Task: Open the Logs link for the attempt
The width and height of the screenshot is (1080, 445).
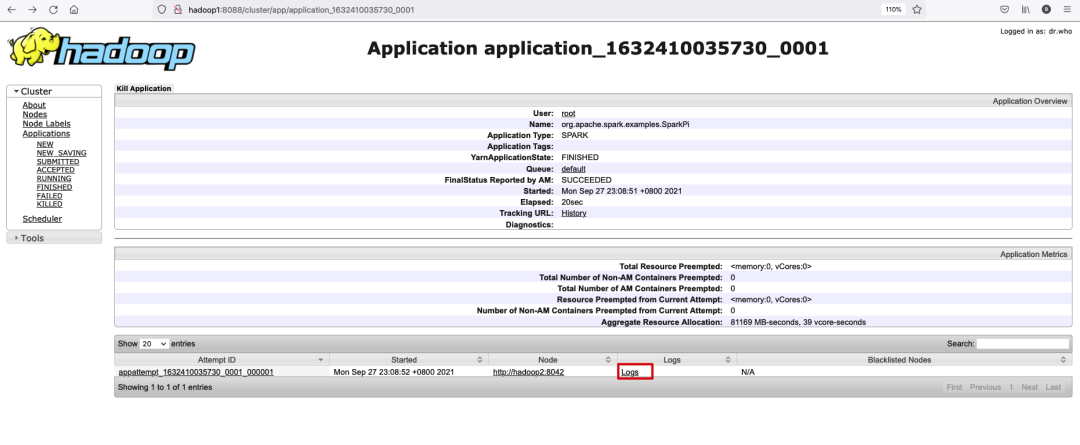Action: tap(630, 372)
